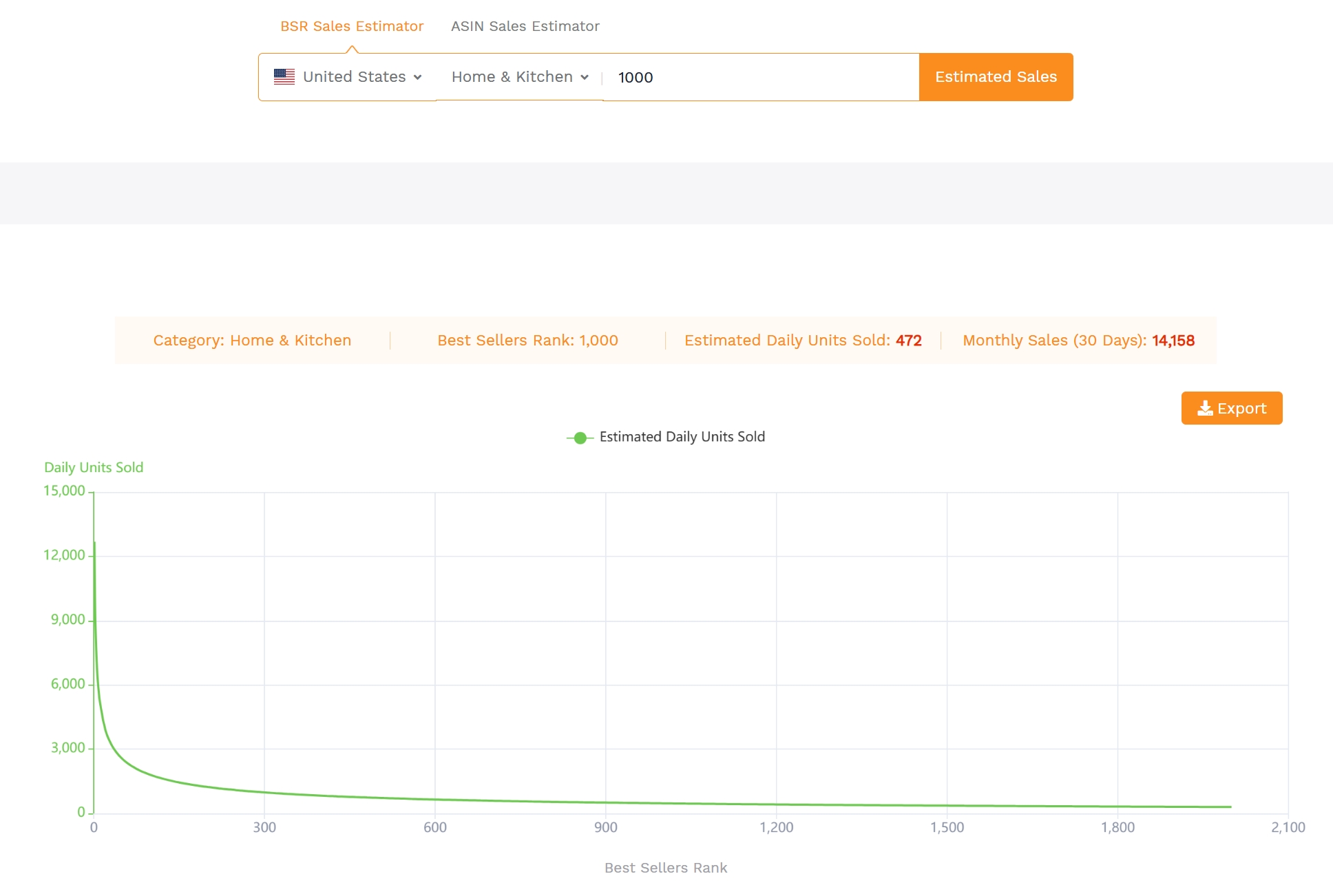
Task: Click the 12,000 y-axis label
Action: pos(64,555)
